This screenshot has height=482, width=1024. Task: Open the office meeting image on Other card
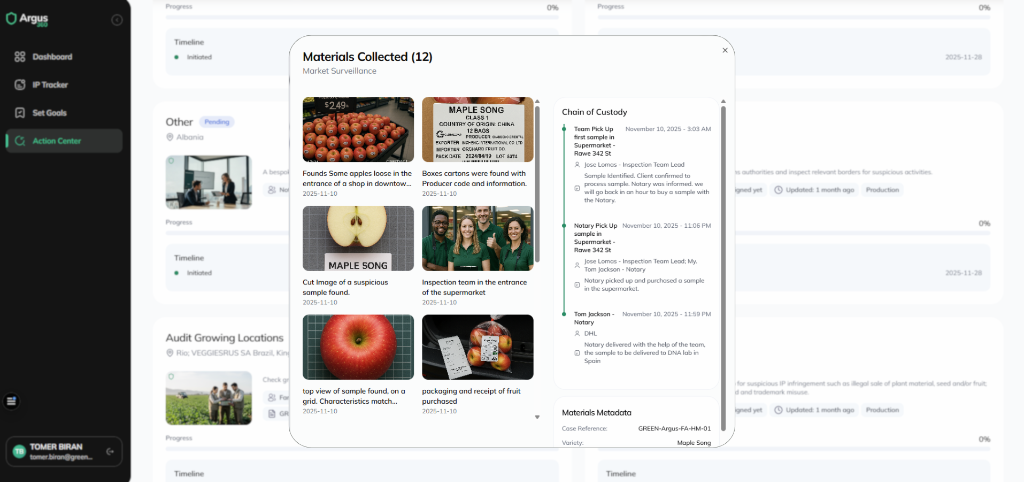coord(208,182)
